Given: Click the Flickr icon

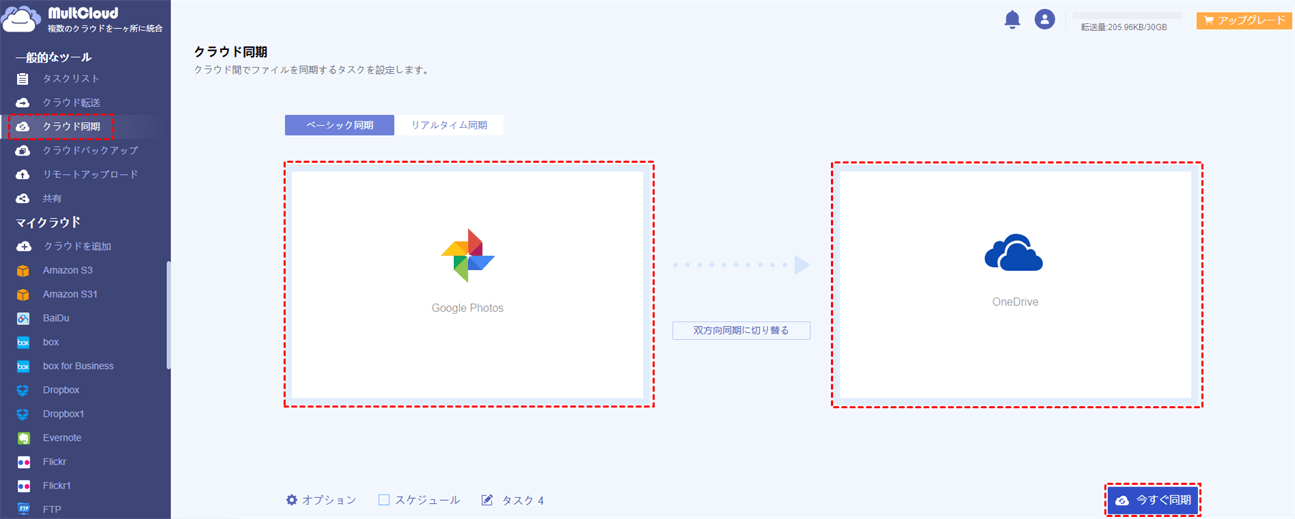Looking at the screenshot, I should pyautogui.click(x=23, y=462).
